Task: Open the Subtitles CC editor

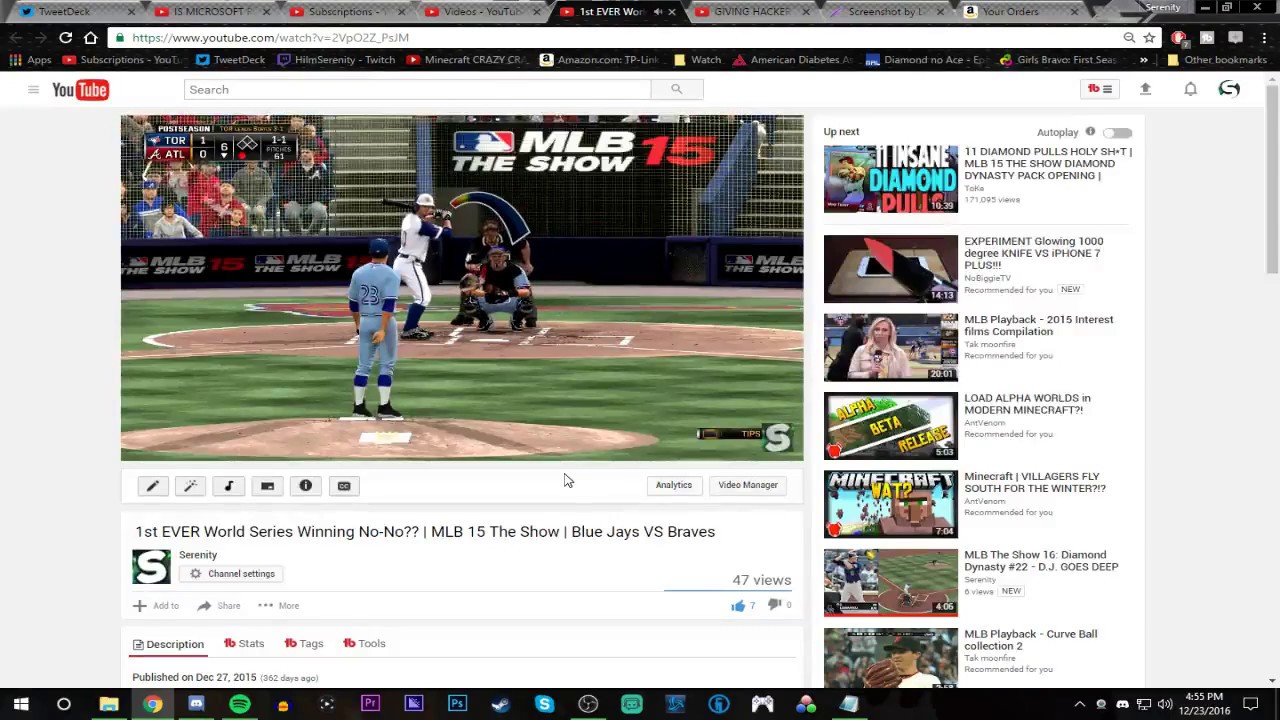Action: click(344, 486)
